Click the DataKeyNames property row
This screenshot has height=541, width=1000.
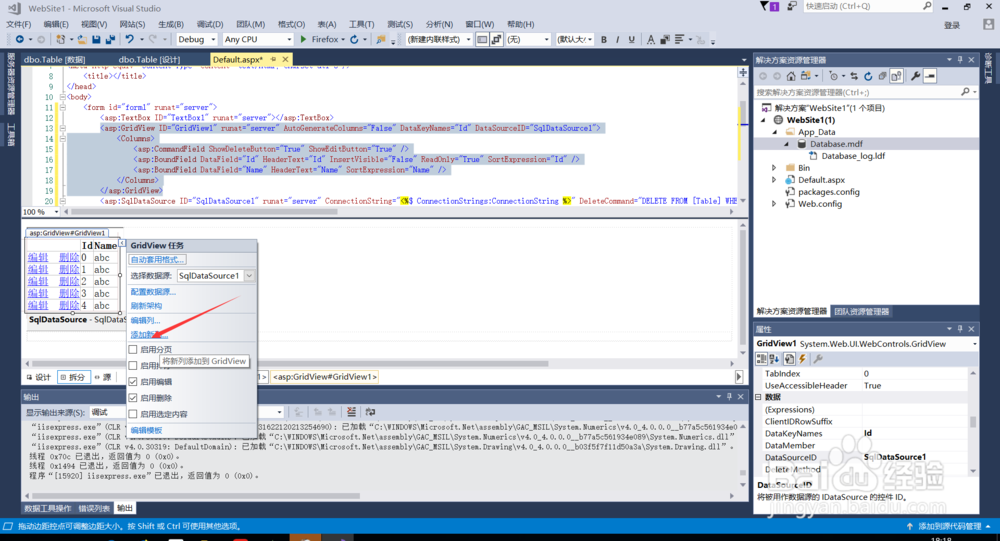[x=865, y=433]
